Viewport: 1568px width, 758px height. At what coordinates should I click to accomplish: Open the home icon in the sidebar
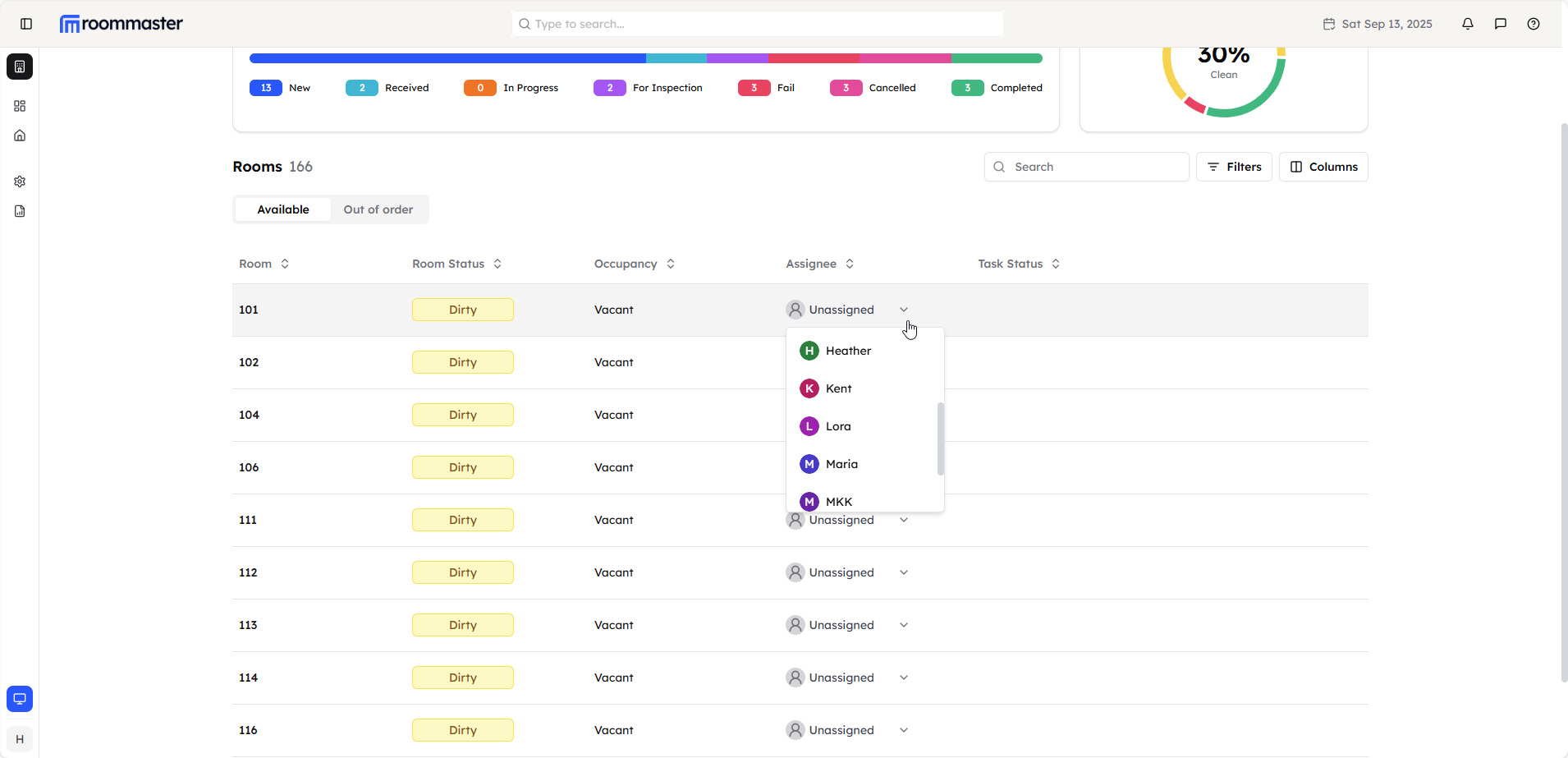click(20, 136)
